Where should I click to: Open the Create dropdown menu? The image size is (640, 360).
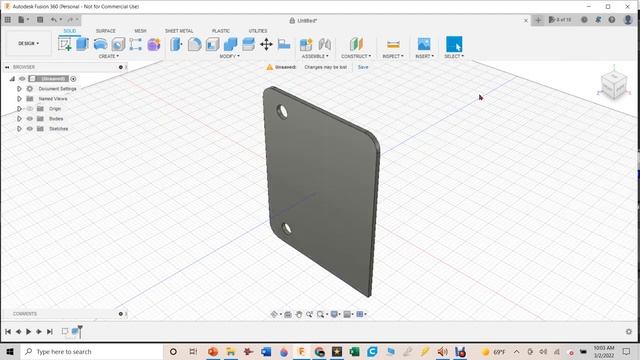tap(109, 56)
